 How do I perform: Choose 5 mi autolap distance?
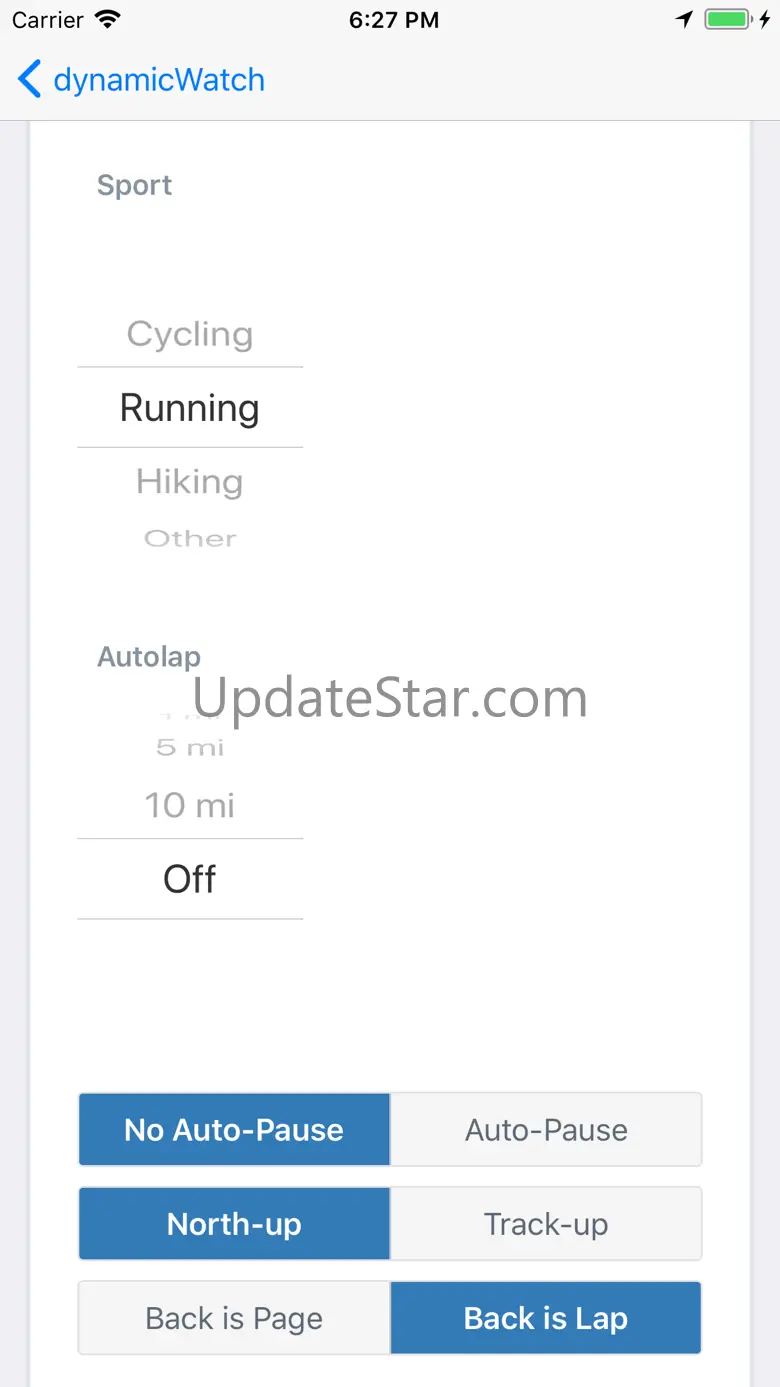pyautogui.click(x=190, y=748)
